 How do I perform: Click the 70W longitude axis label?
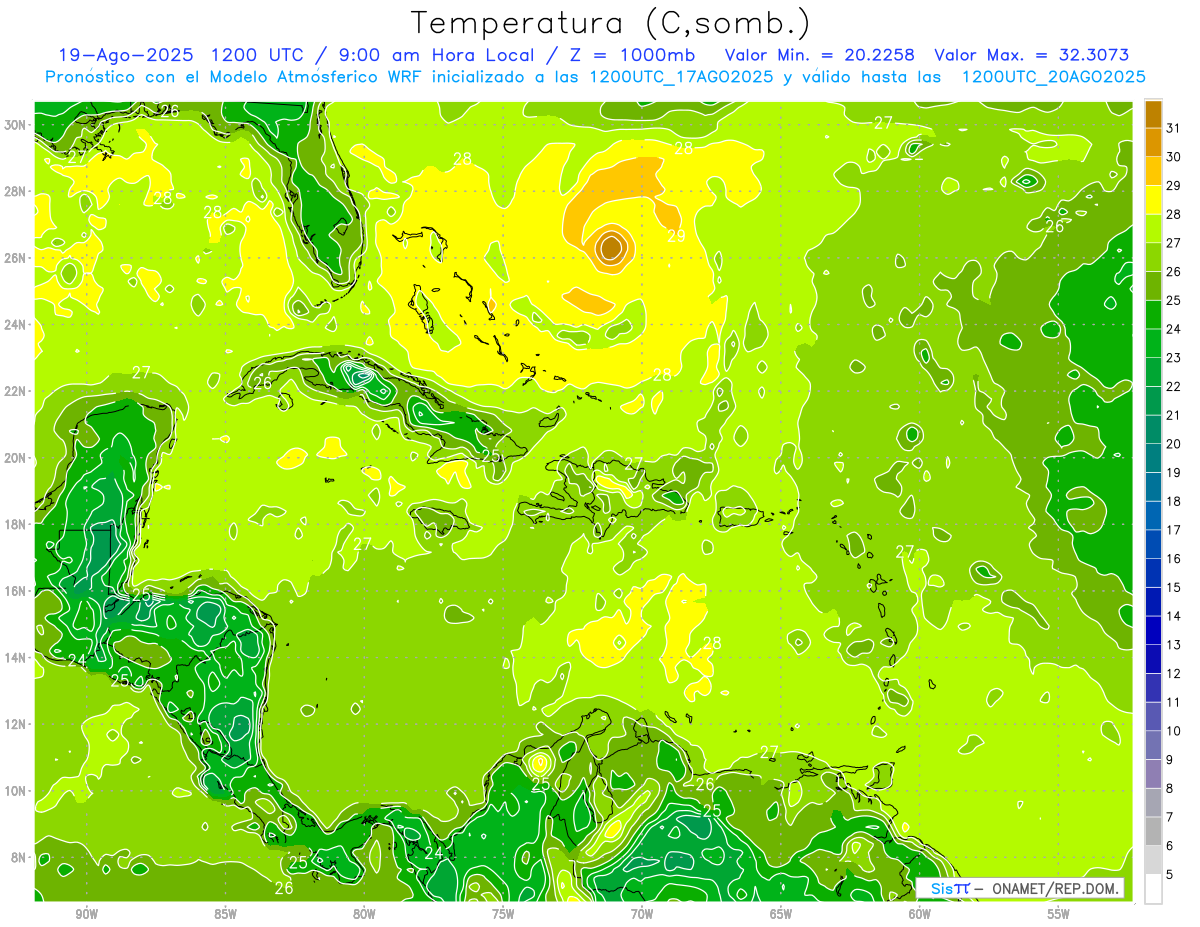coord(642,914)
